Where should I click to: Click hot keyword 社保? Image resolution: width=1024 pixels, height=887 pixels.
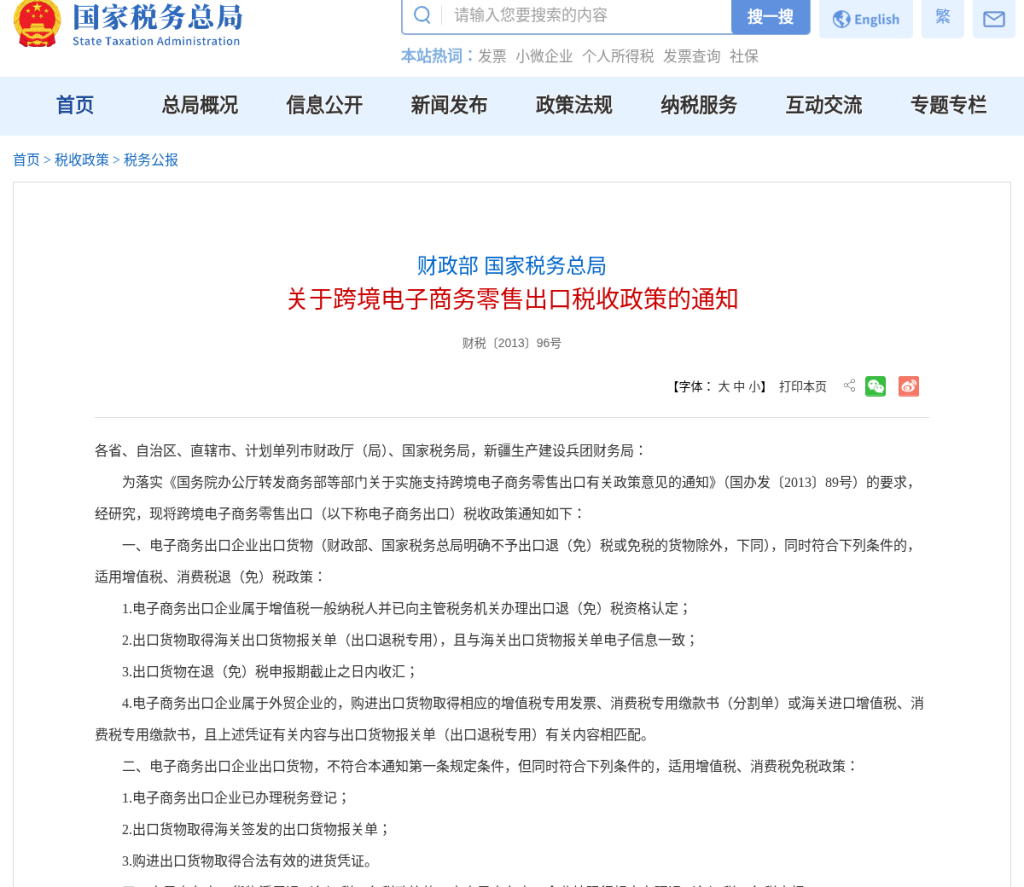744,57
